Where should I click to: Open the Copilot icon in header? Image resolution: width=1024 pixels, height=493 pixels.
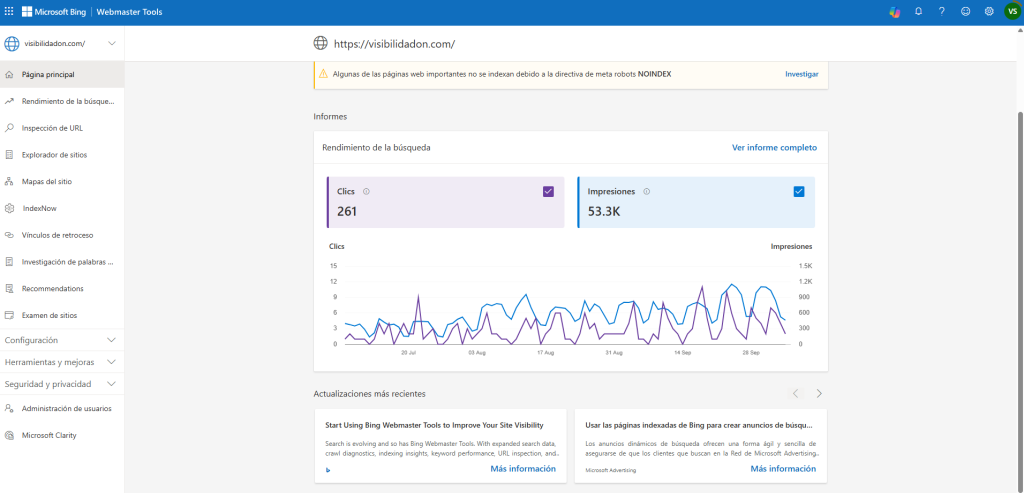tap(894, 12)
